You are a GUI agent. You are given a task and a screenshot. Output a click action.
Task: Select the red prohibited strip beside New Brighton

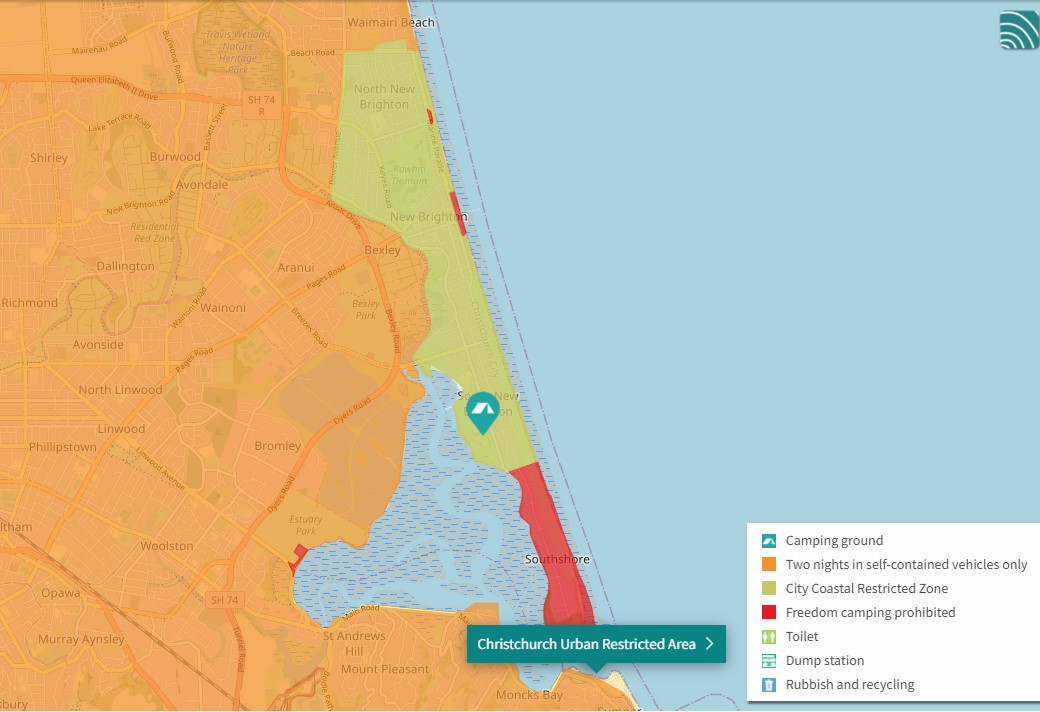pyautogui.click(x=458, y=213)
